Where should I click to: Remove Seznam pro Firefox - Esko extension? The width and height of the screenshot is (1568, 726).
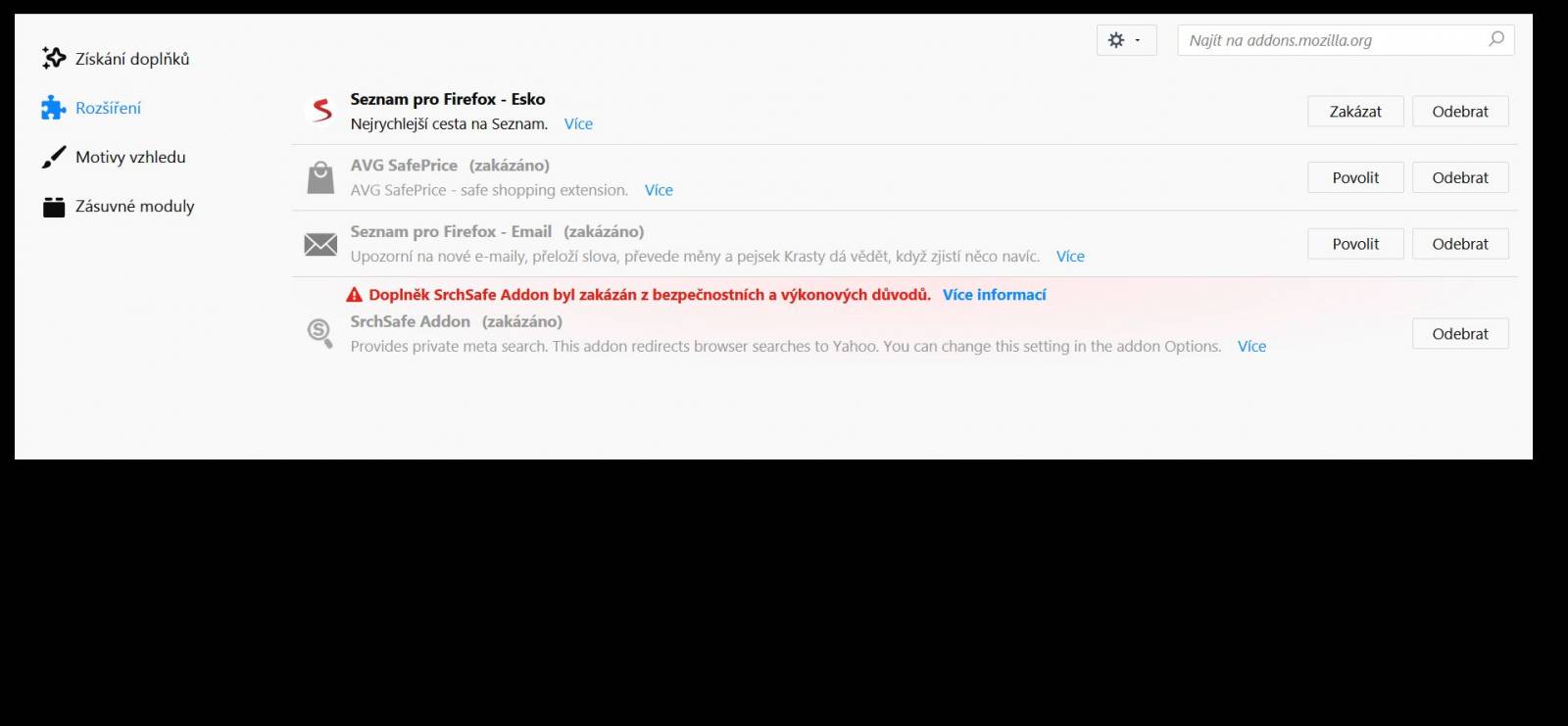(x=1460, y=112)
